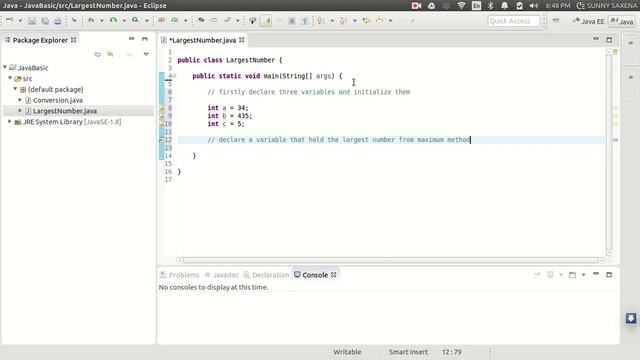This screenshot has height=360, width=640.
Task: Collapse the src folder node
Action: [x=10, y=78]
